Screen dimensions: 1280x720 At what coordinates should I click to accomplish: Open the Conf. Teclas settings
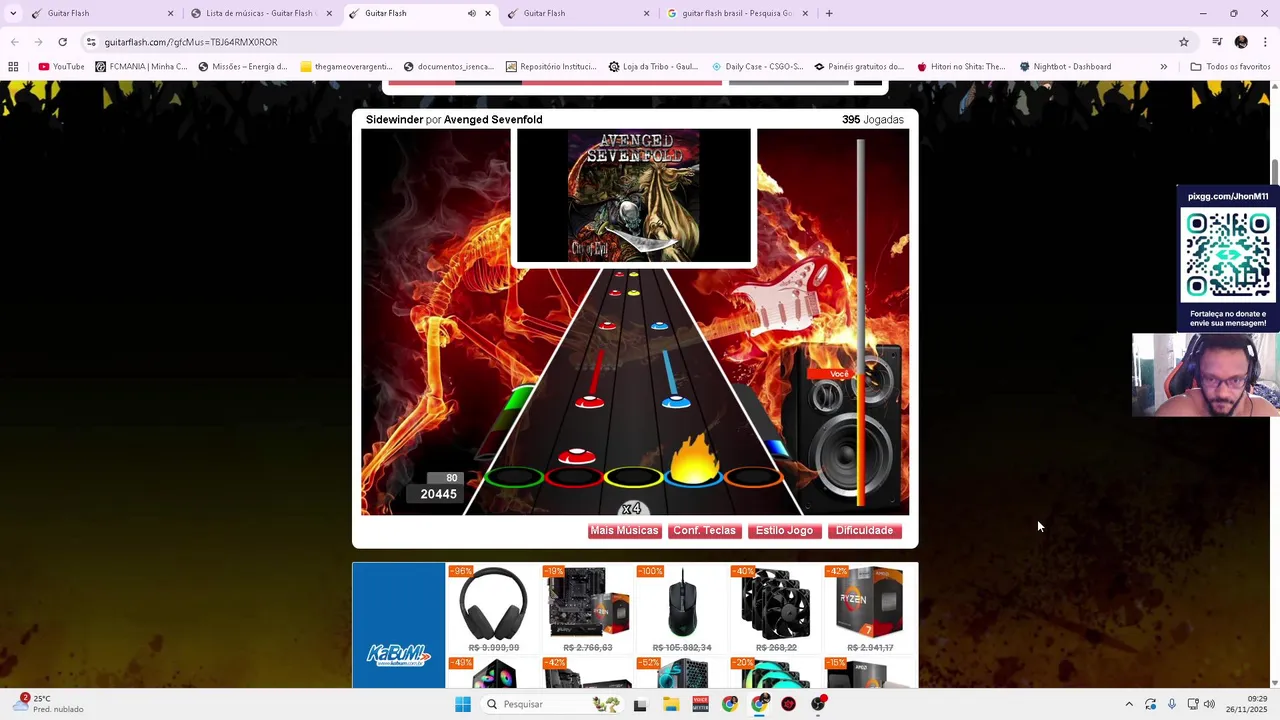click(x=704, y=531)
